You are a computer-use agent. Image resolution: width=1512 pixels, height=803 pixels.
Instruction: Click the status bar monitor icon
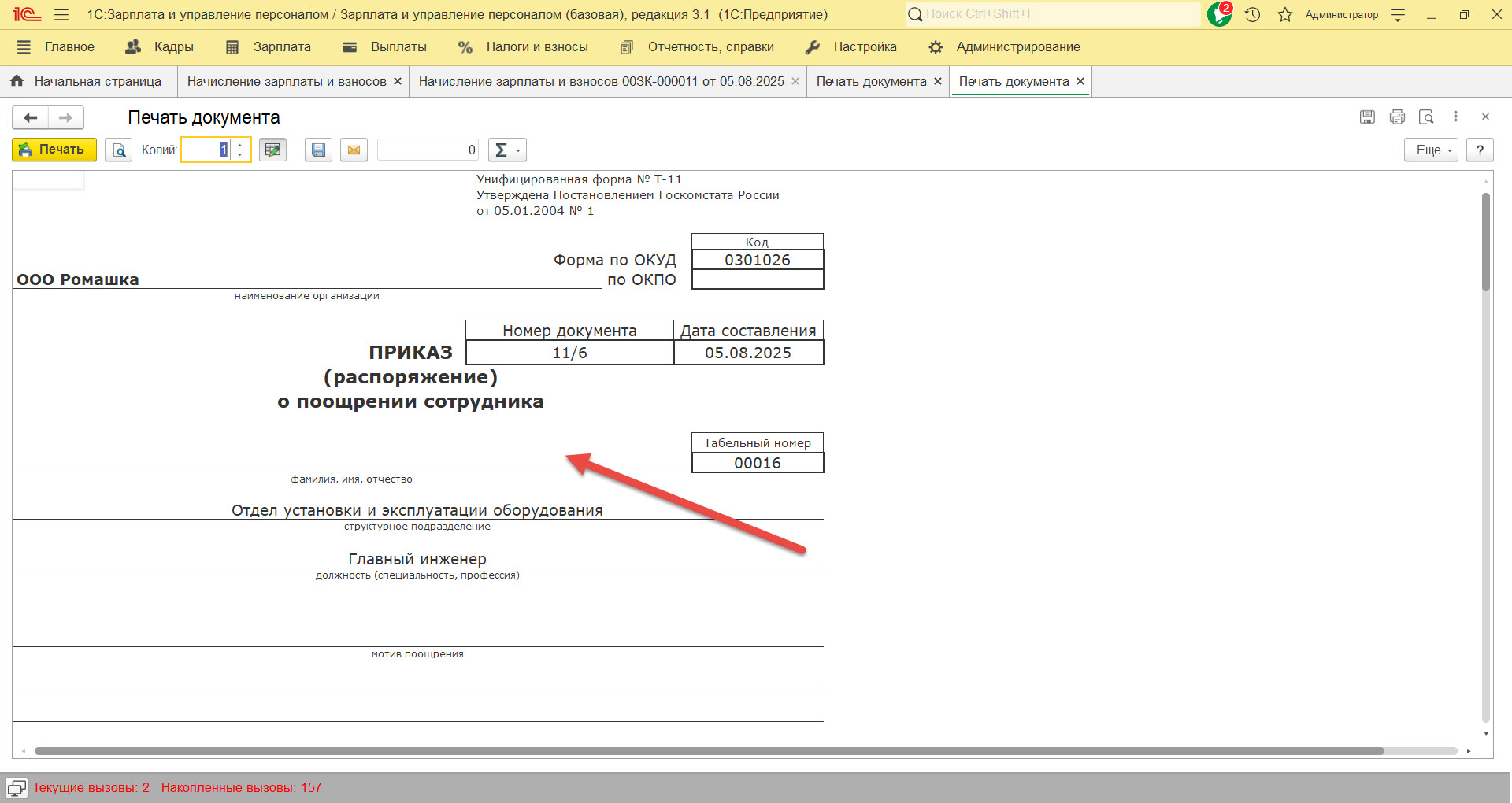(x=17, y=788)
